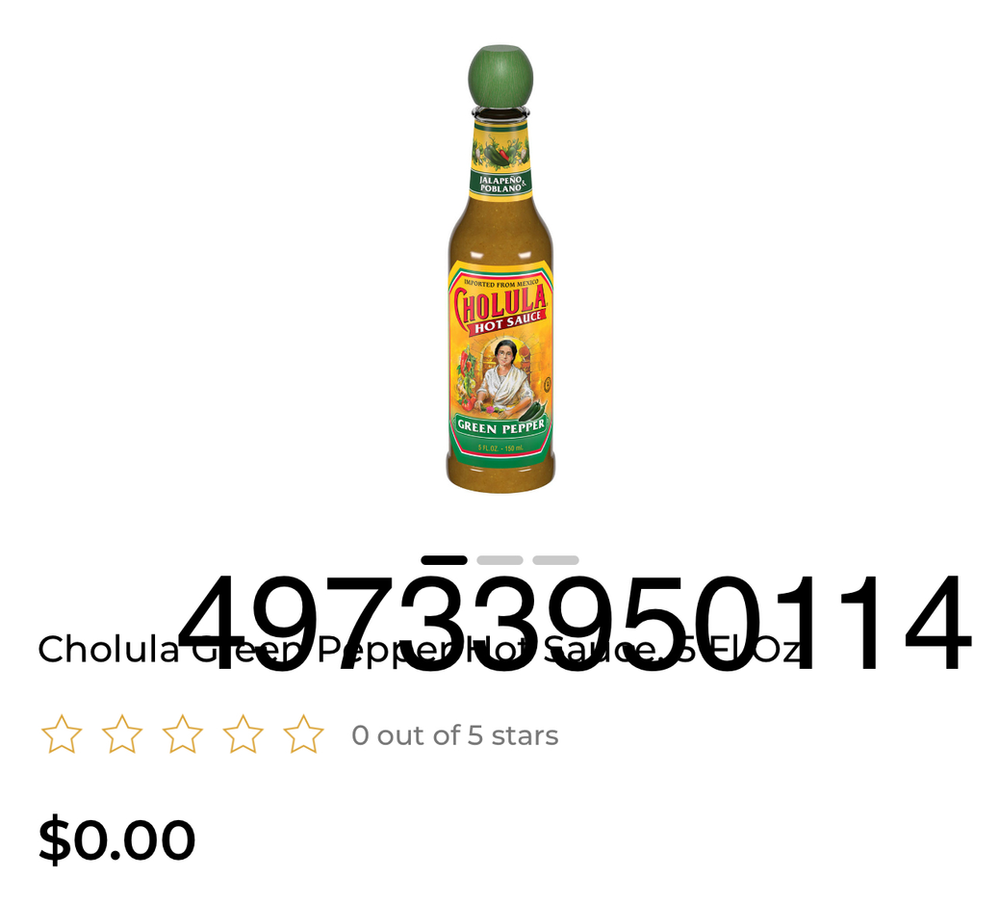This screenshot has width=1000, height=922.
Task: Open the Cholula bottle product image
Action: click(x=500, y=268)
